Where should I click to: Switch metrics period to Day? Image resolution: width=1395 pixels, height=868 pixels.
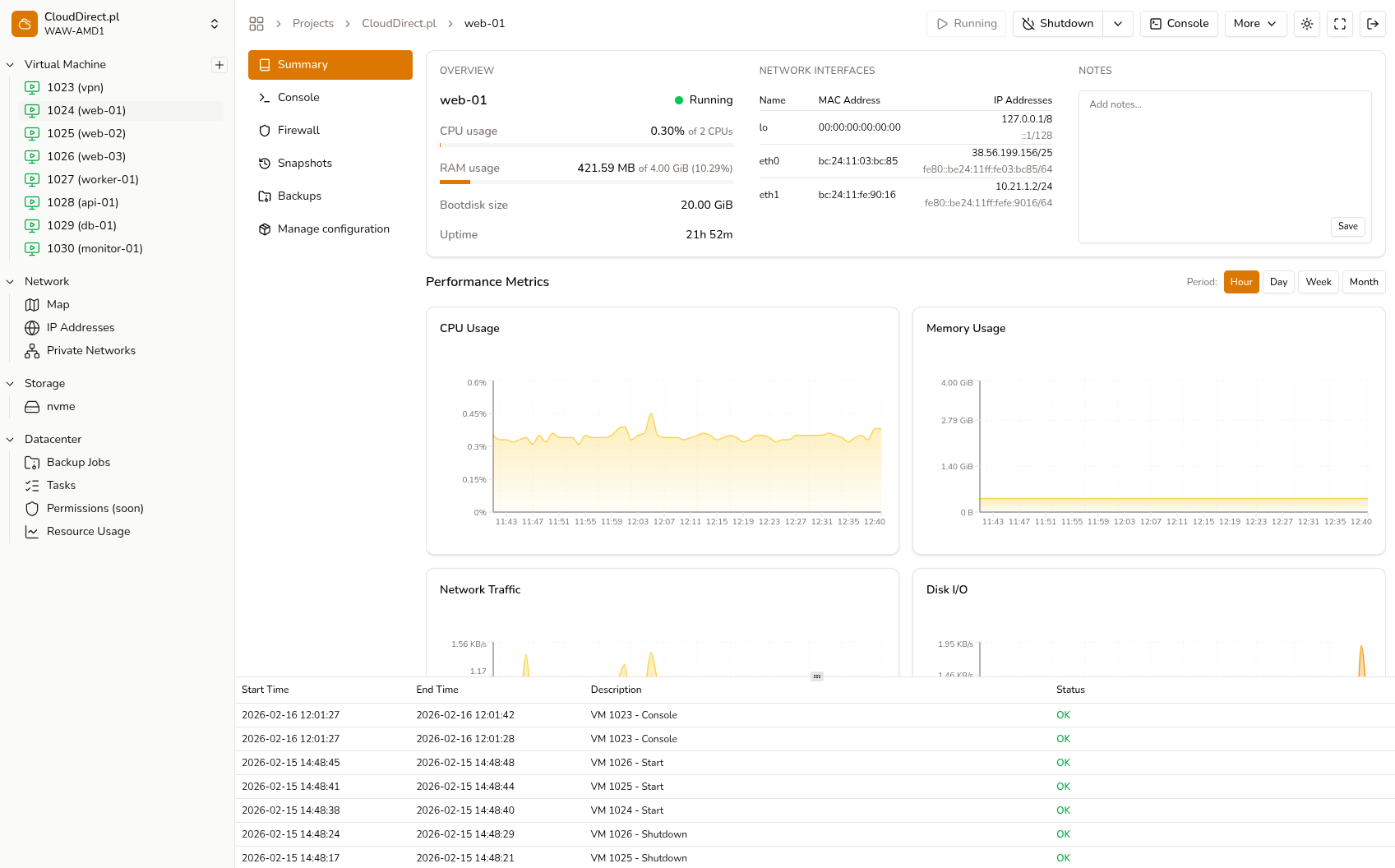(x=1278, y=282)
